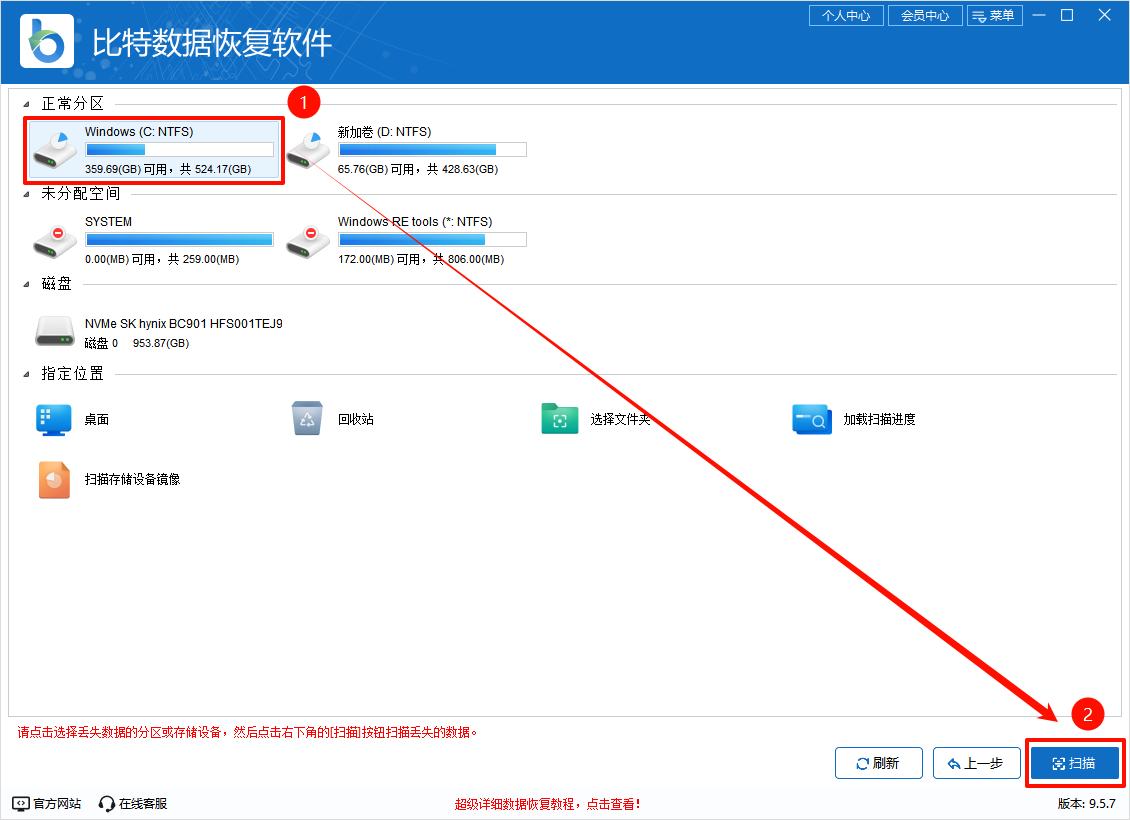
Task: Open the 在线客服 online support icon
Action: [x=105, y=803]
